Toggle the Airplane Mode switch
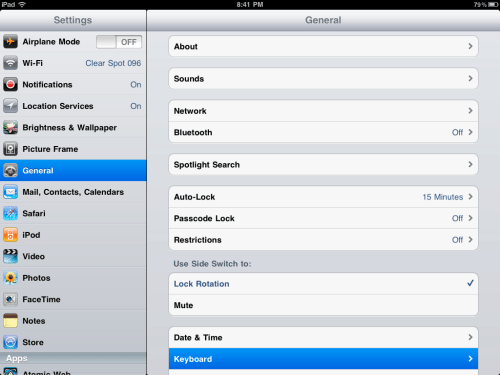Viewport: 500px width, 375px height. coord(119,42)
